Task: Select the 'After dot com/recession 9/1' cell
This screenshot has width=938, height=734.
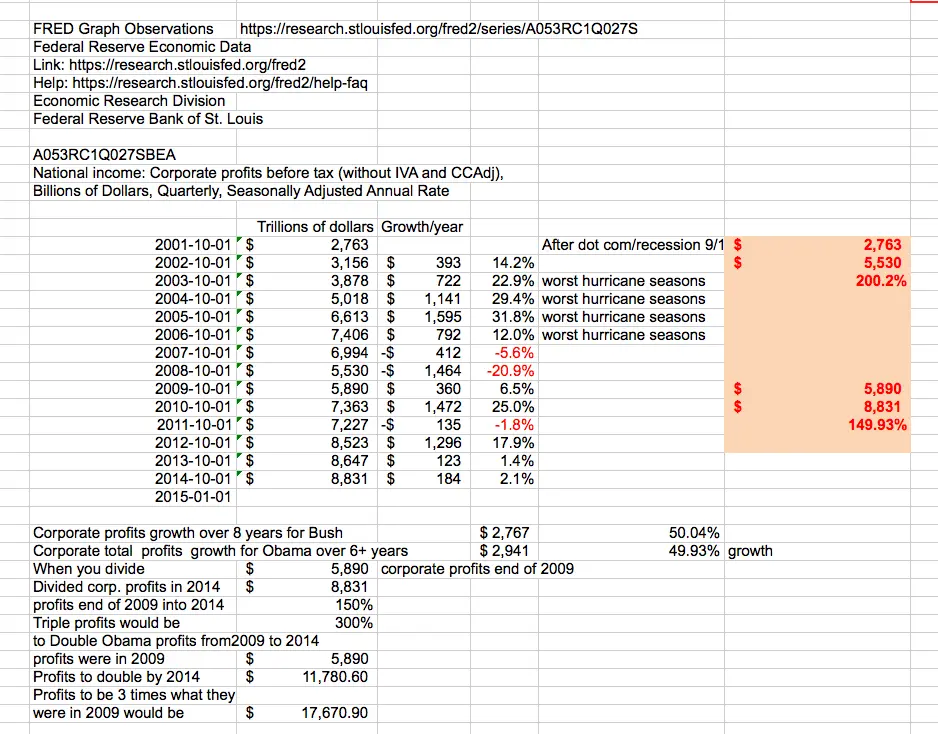Action: 633,245
